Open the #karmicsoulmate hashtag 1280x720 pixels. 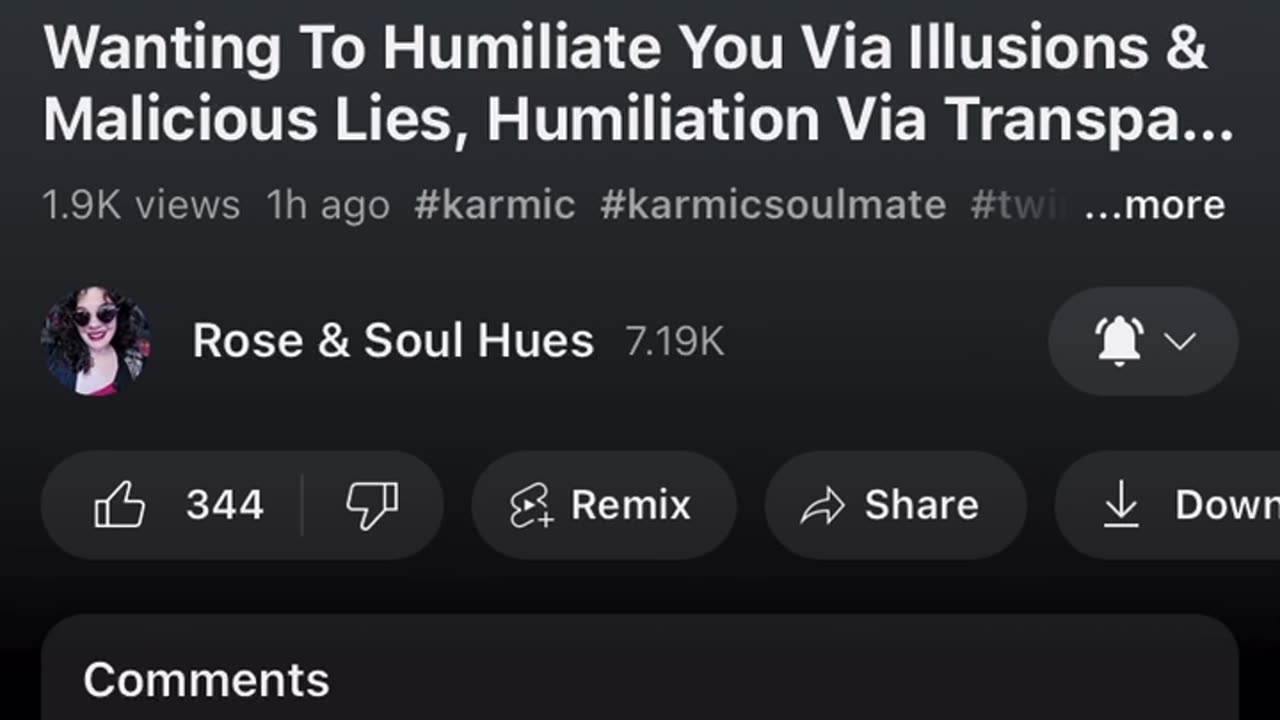(772, 205)
